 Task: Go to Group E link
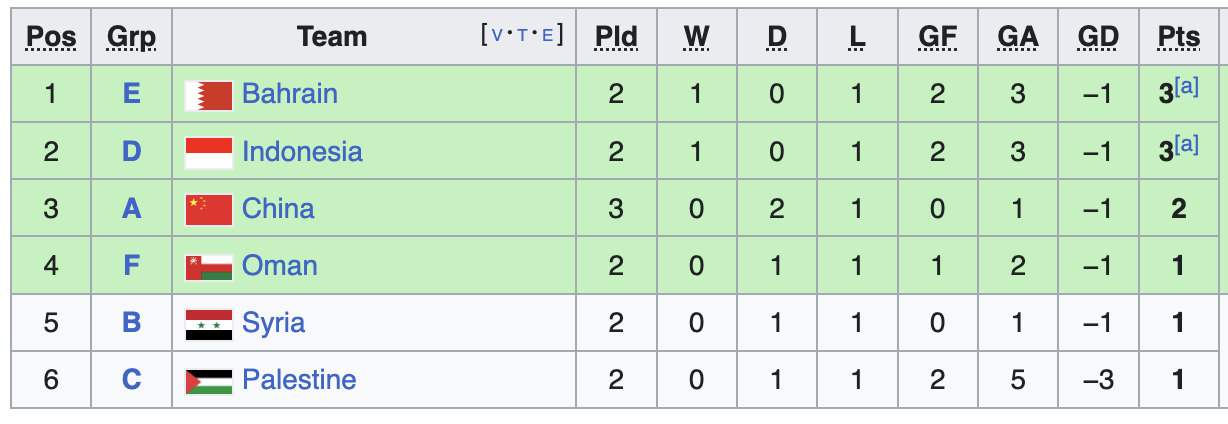coord(132,94)
